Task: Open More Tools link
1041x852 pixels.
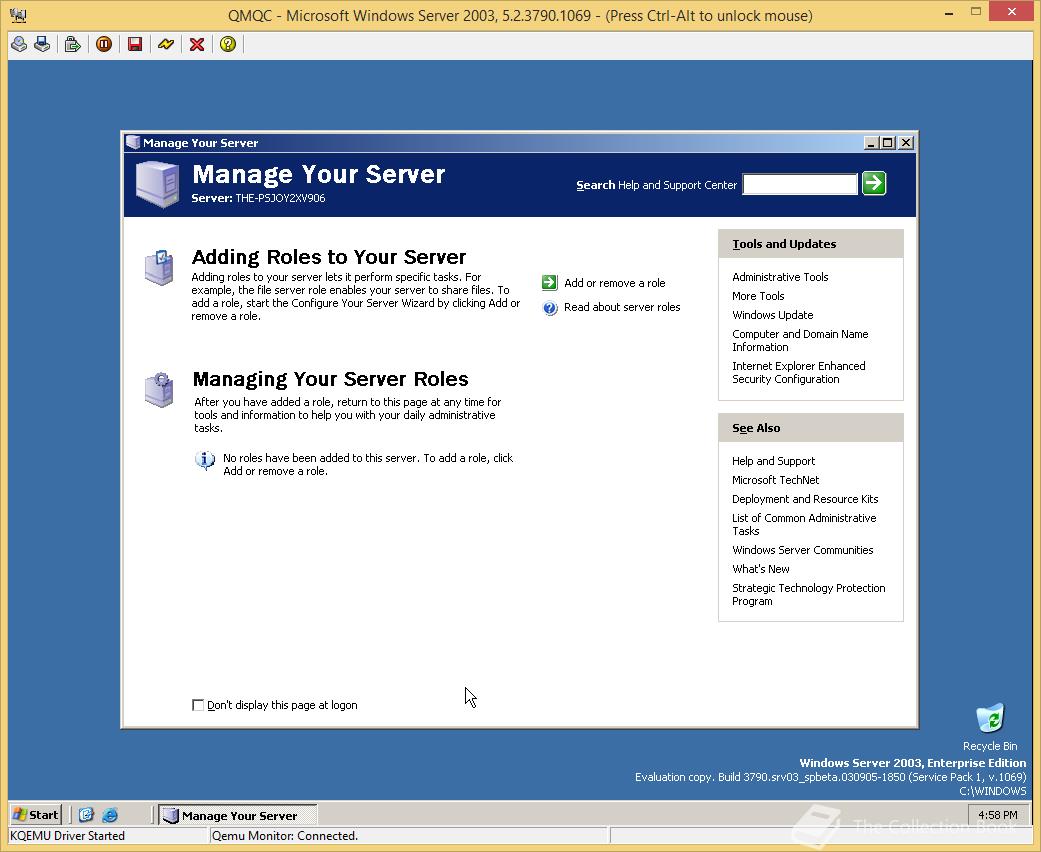Action: [758, 296]
